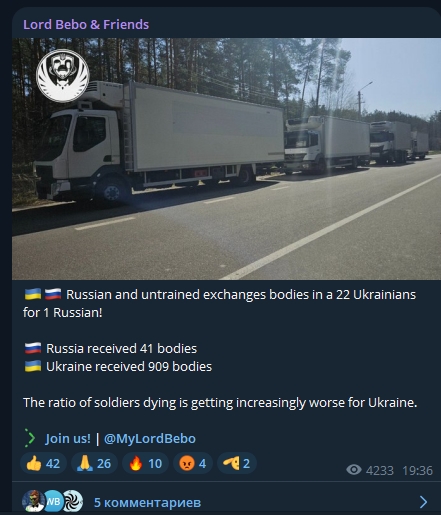Click the 19:36 message timestamp
Screen dimensions: 441x515
tap(417, 470)
